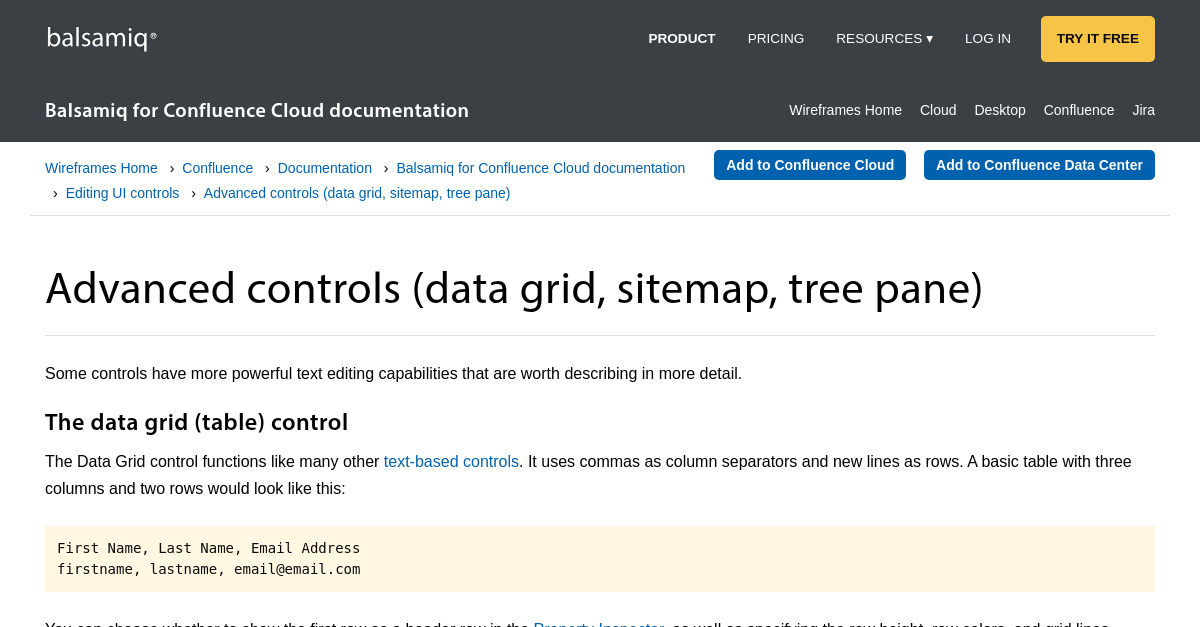Open the Jira docs link in subheader
This screenshot has width=1200, height=627.
tap(1143, 110)
